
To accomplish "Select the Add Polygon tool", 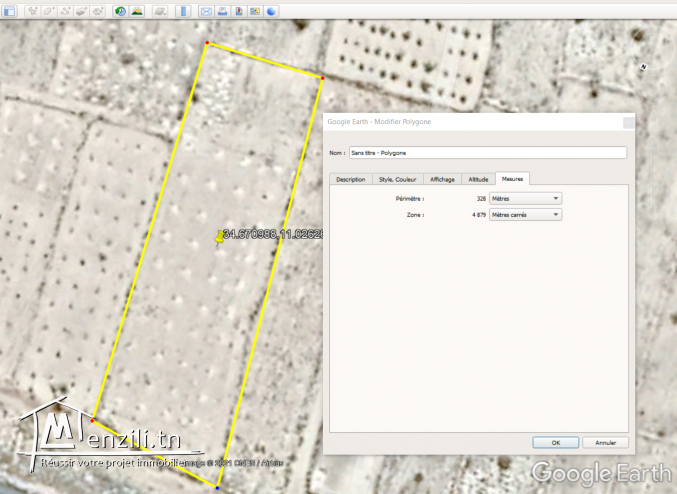I will (x=50, y=12).
